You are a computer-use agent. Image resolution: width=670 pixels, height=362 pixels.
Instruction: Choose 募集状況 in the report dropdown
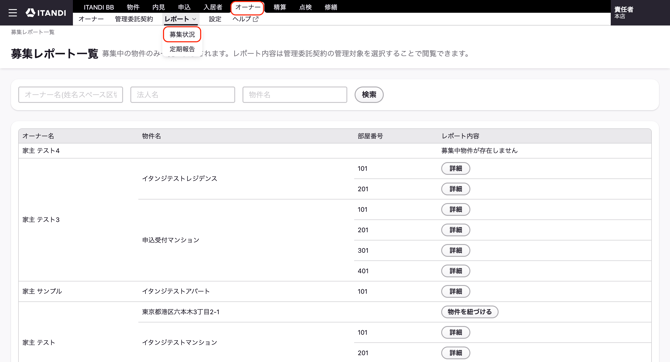point(182,34)
